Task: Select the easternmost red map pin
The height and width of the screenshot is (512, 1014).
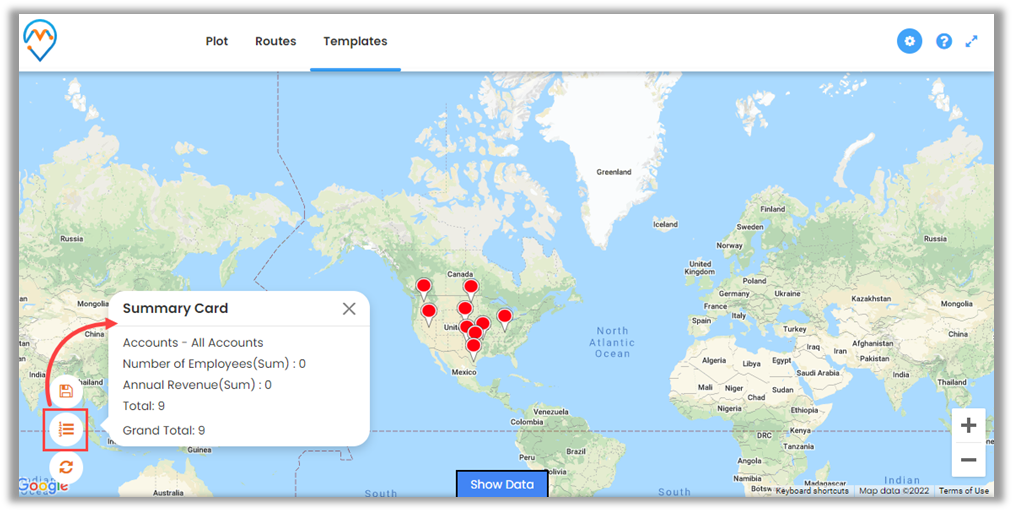Action: coord(505,318)
